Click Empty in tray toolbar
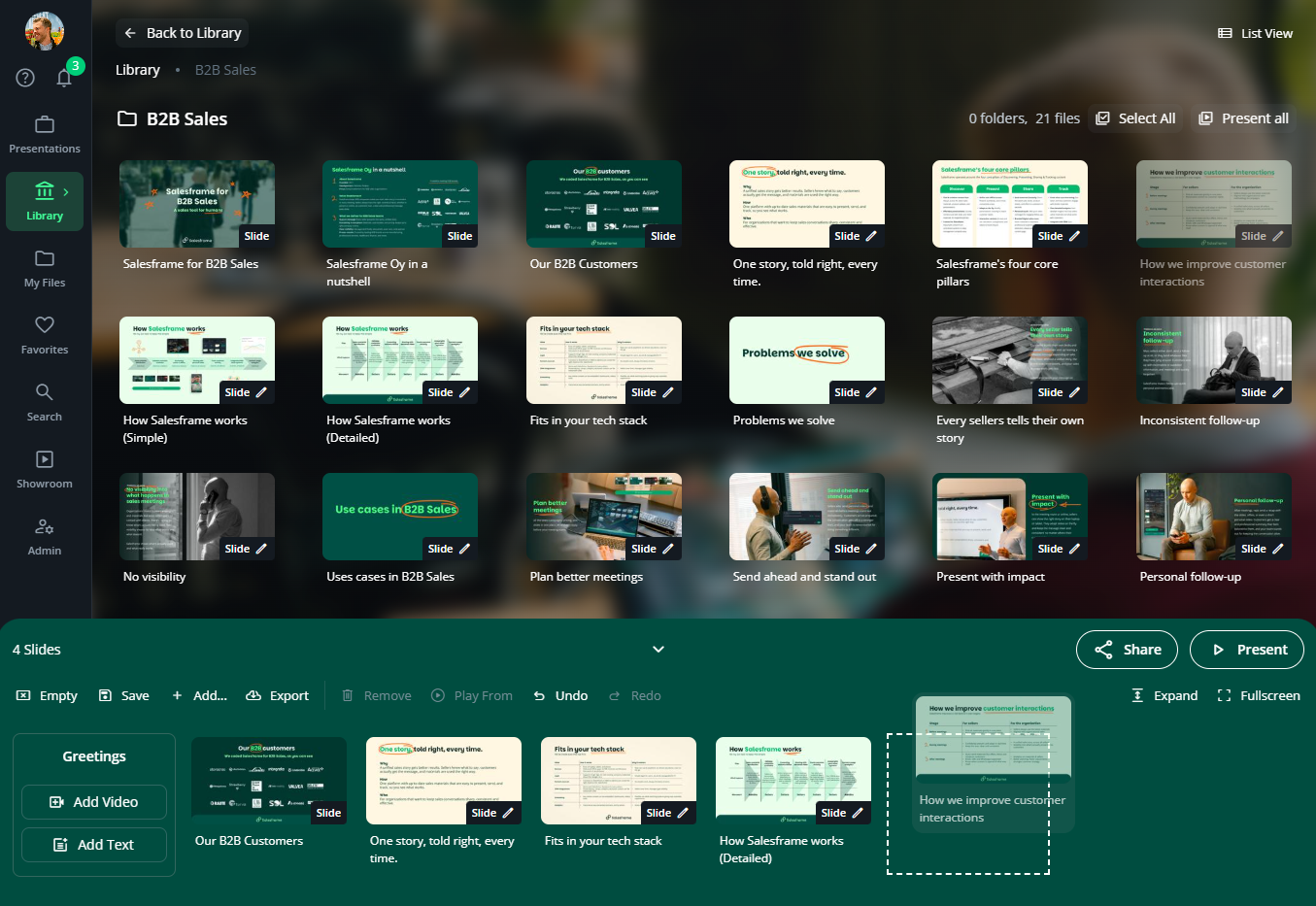1316x906 pixels. coord(47,695)
